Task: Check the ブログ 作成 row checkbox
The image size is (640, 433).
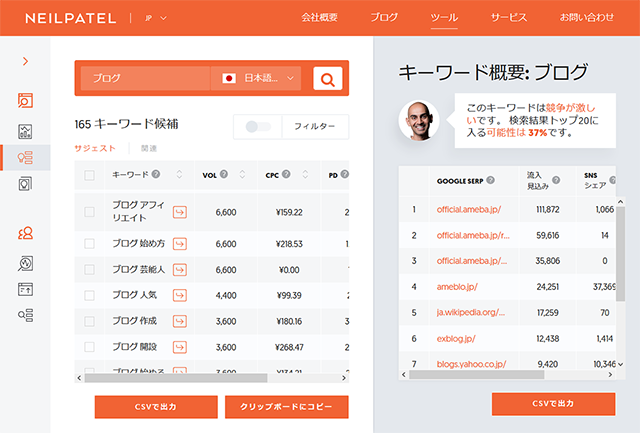Action: [x=89, y=321]
